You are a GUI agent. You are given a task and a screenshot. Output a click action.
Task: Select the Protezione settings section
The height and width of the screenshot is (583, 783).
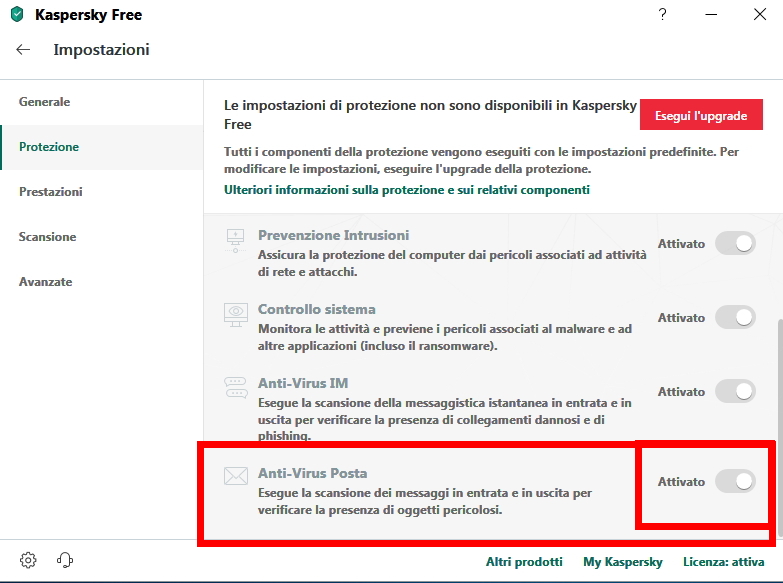coord(102,147)
